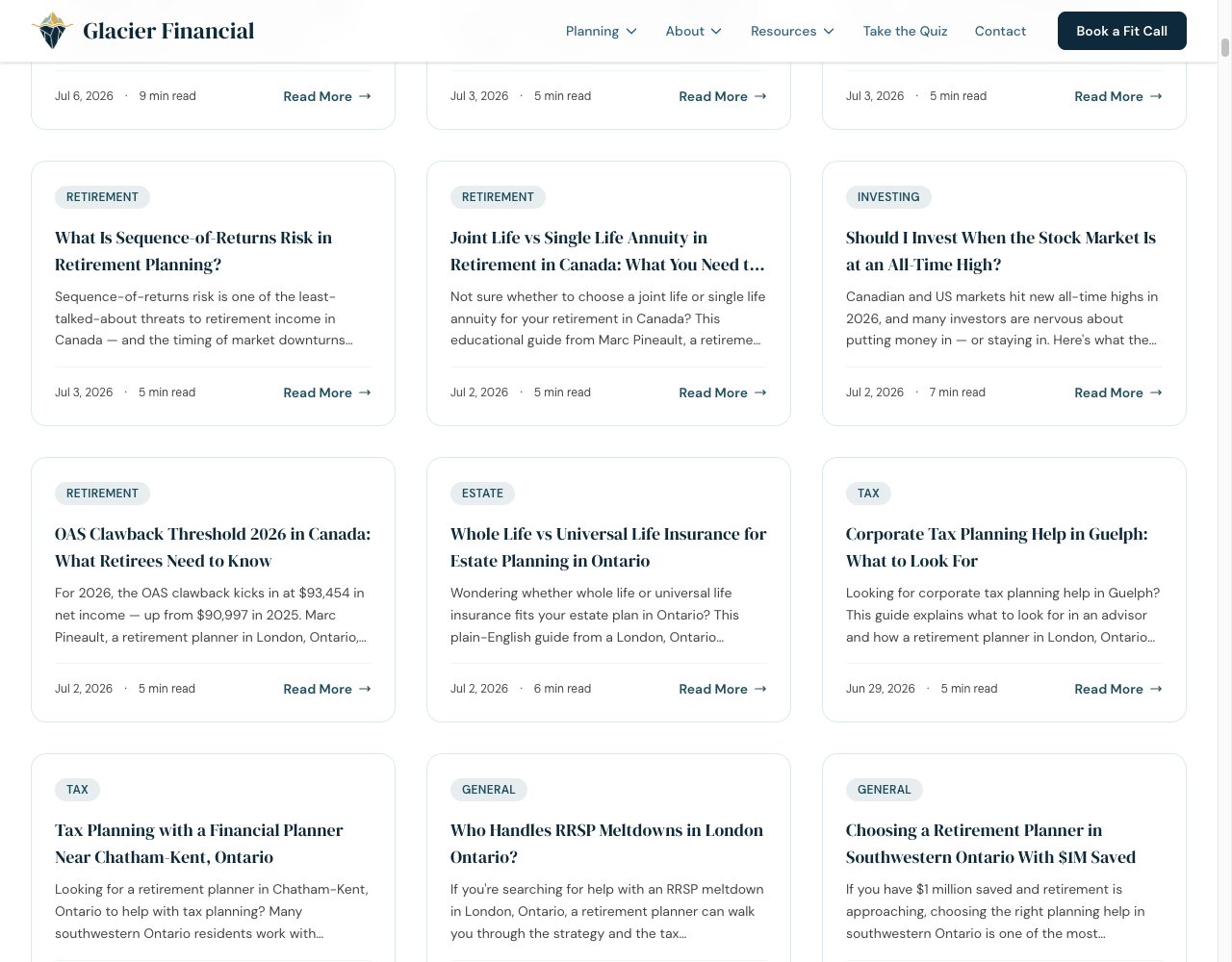Click the Planning menu chevron icon
1232x962 pixels.
click(x=631, y=31)
